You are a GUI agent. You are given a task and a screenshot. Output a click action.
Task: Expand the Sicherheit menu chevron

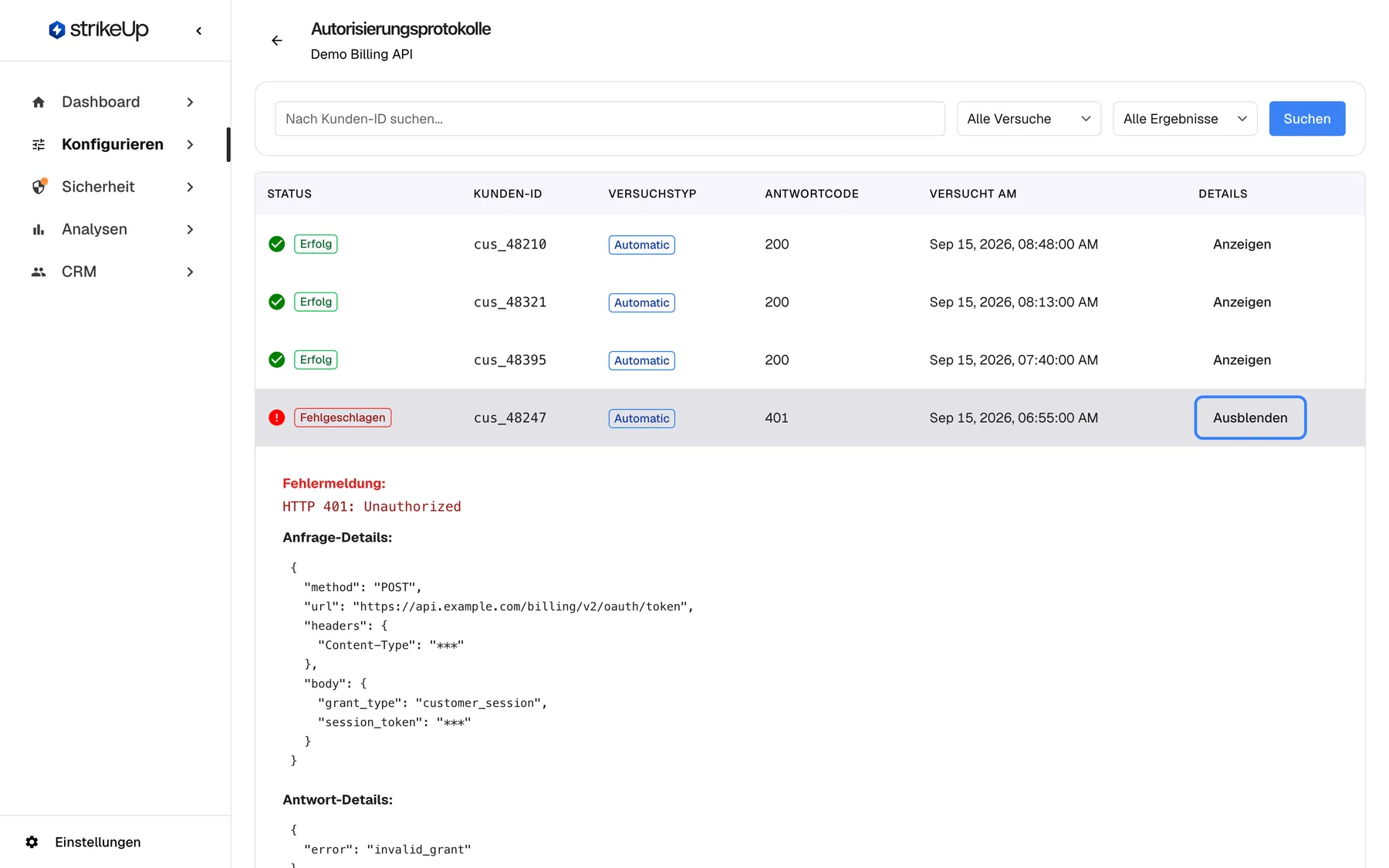(190, 187)
